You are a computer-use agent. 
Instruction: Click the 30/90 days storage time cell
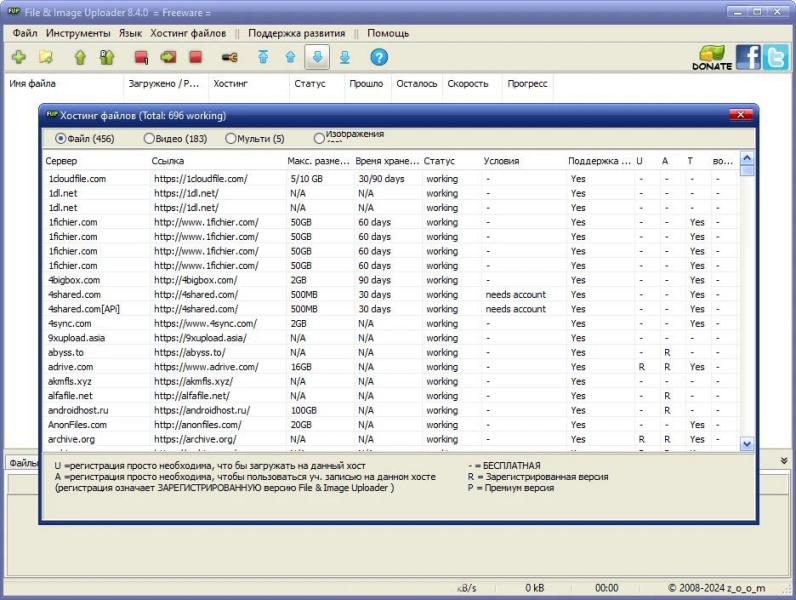381,179
